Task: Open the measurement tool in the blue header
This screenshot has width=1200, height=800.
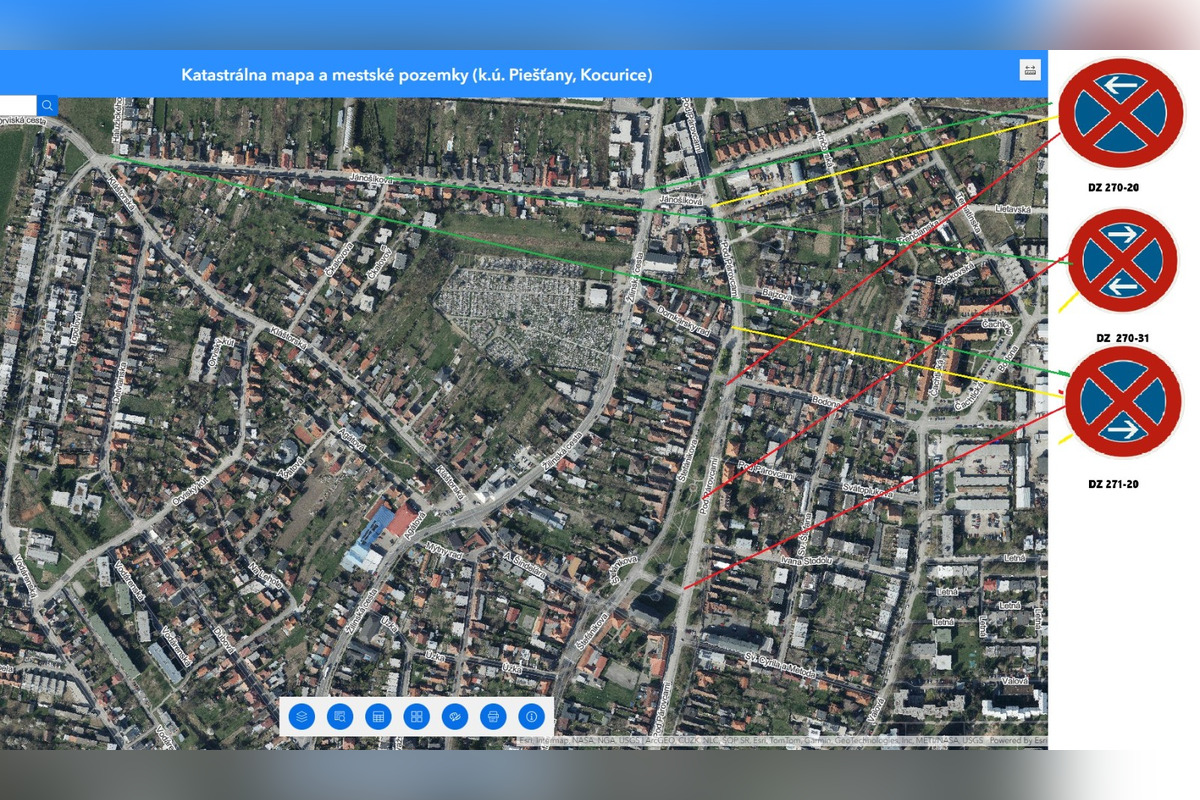Action: [x=1028, y=70]
